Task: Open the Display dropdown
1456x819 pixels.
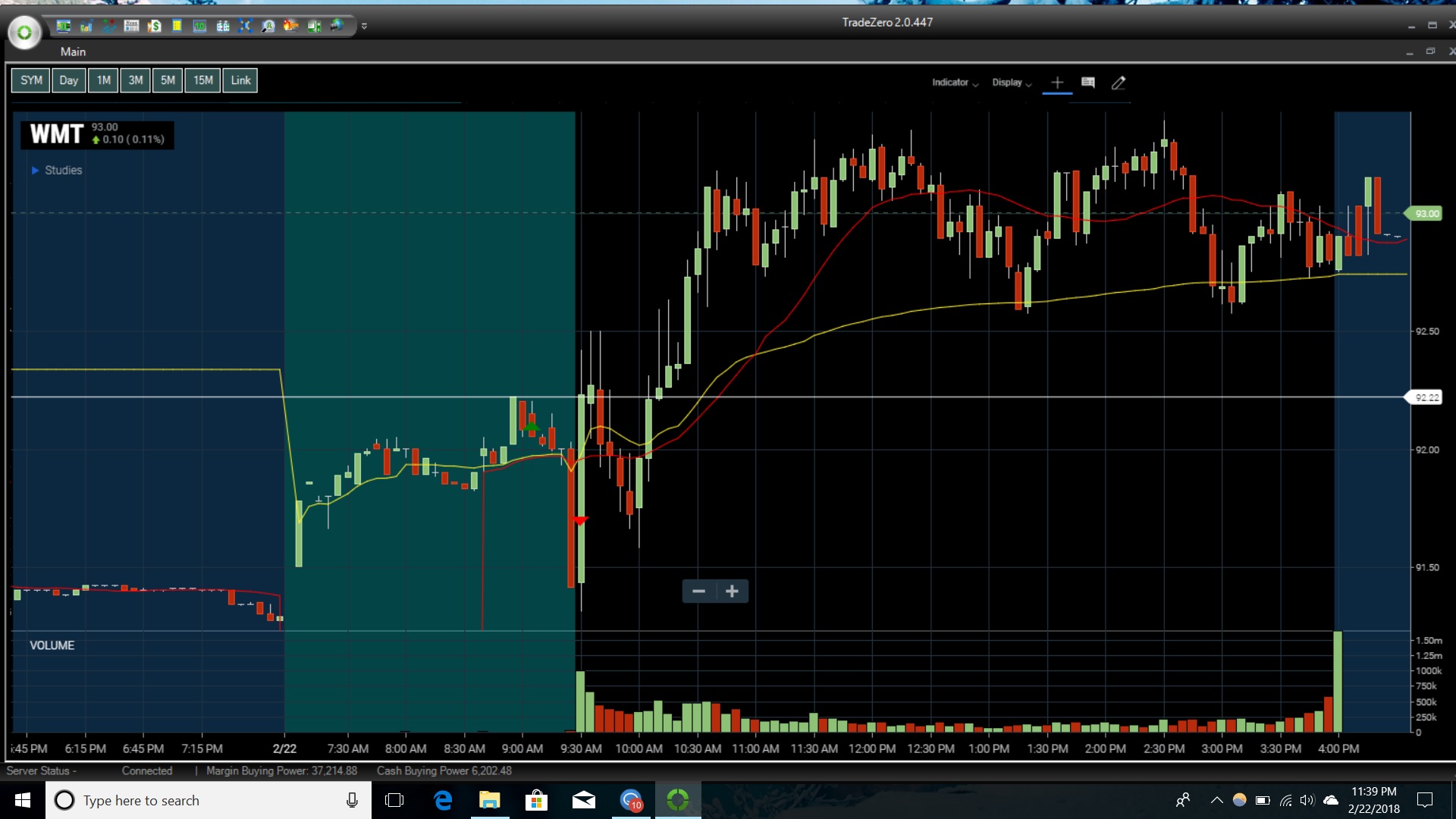Action: point(1012,83)
